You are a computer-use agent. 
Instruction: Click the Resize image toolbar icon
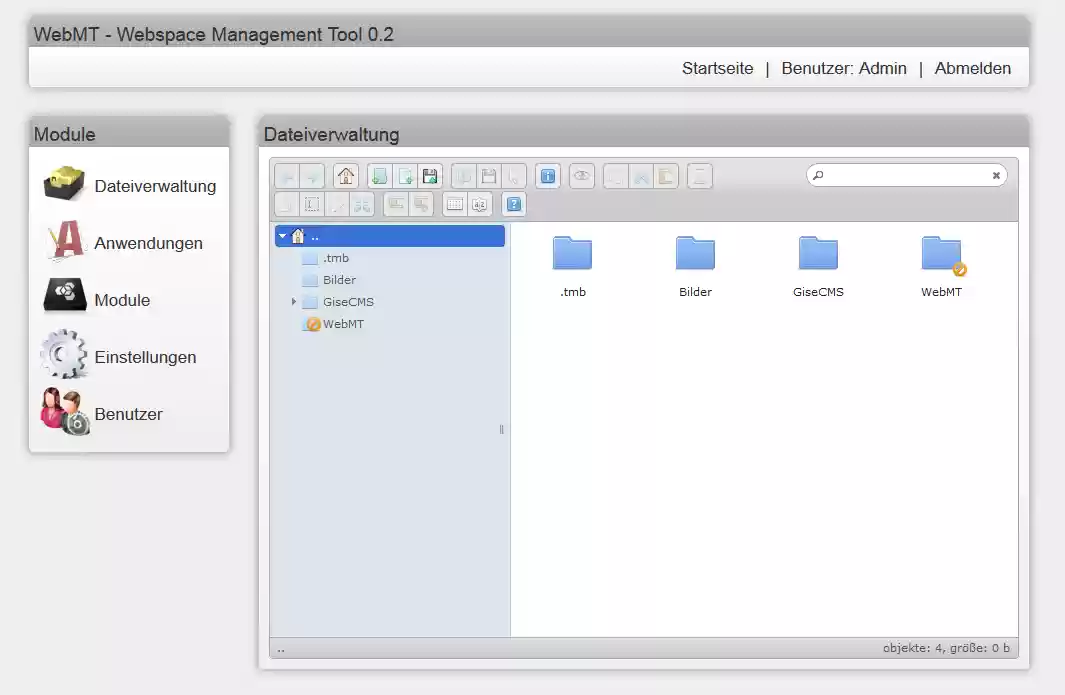(362, 204)
